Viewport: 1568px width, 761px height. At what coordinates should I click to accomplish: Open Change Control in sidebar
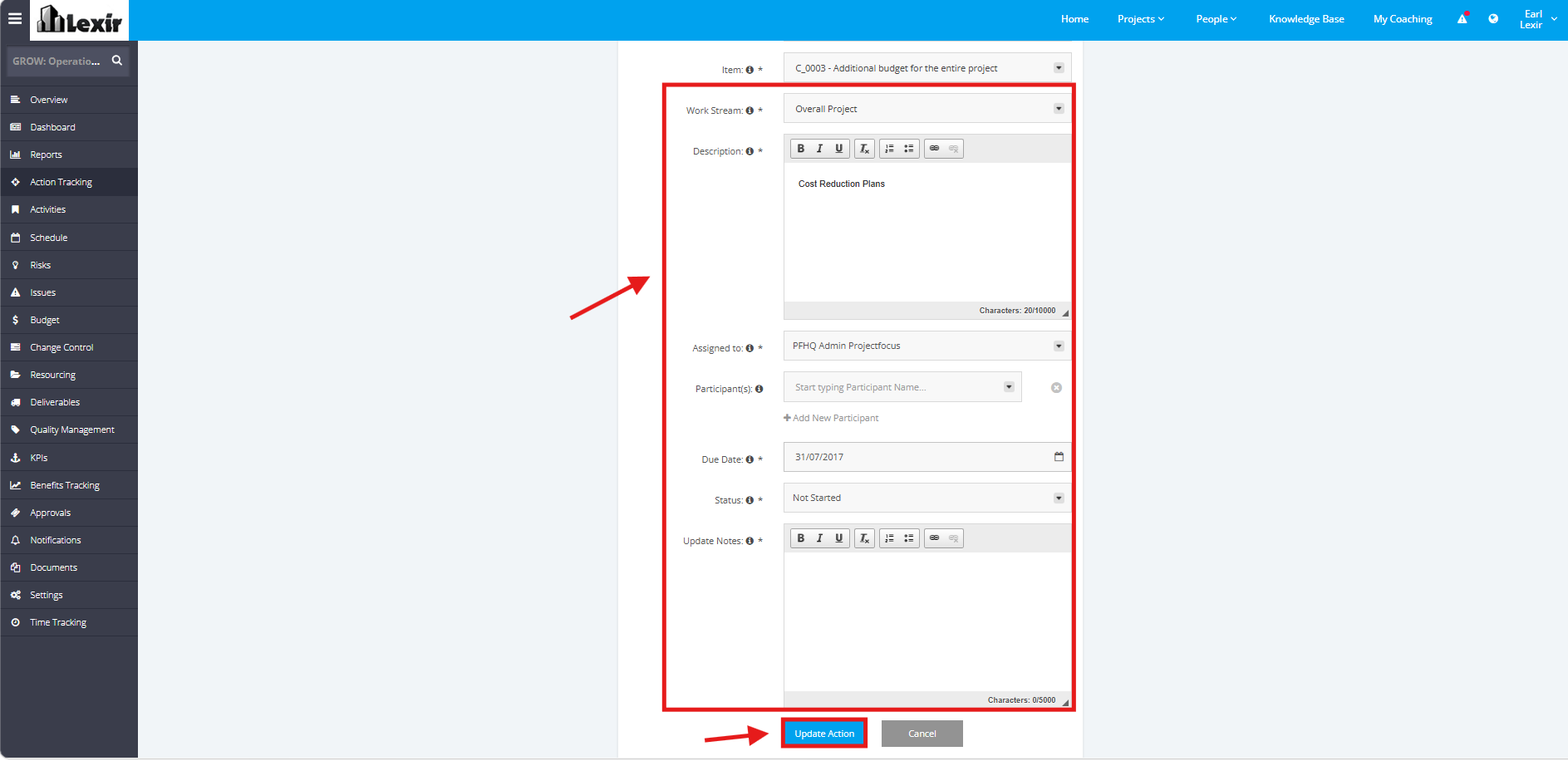69,347
